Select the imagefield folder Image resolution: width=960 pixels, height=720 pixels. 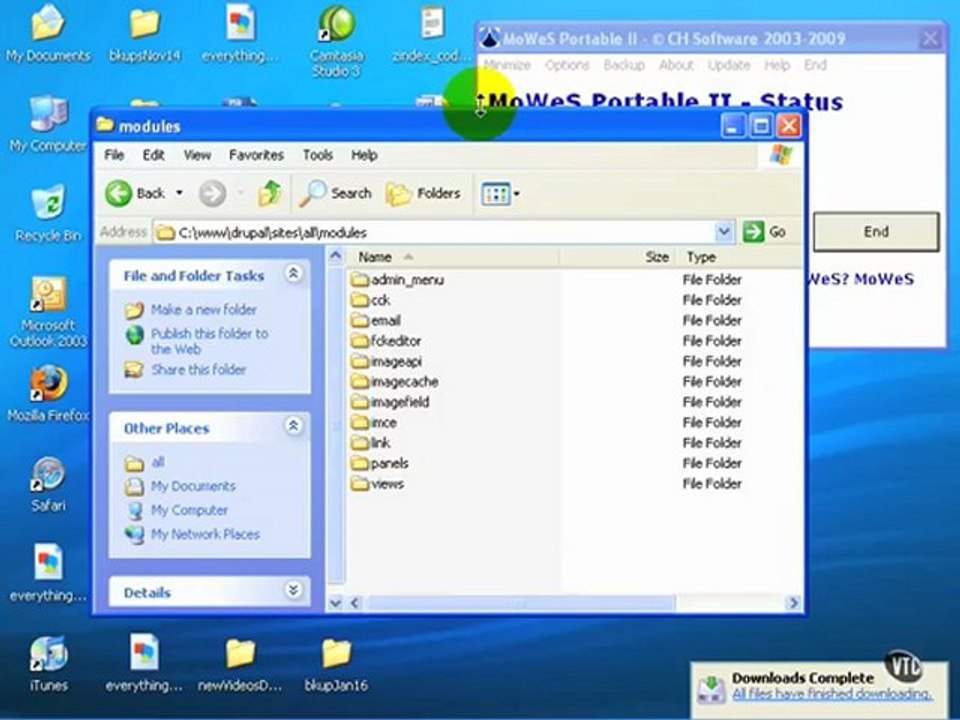point(390,402)
